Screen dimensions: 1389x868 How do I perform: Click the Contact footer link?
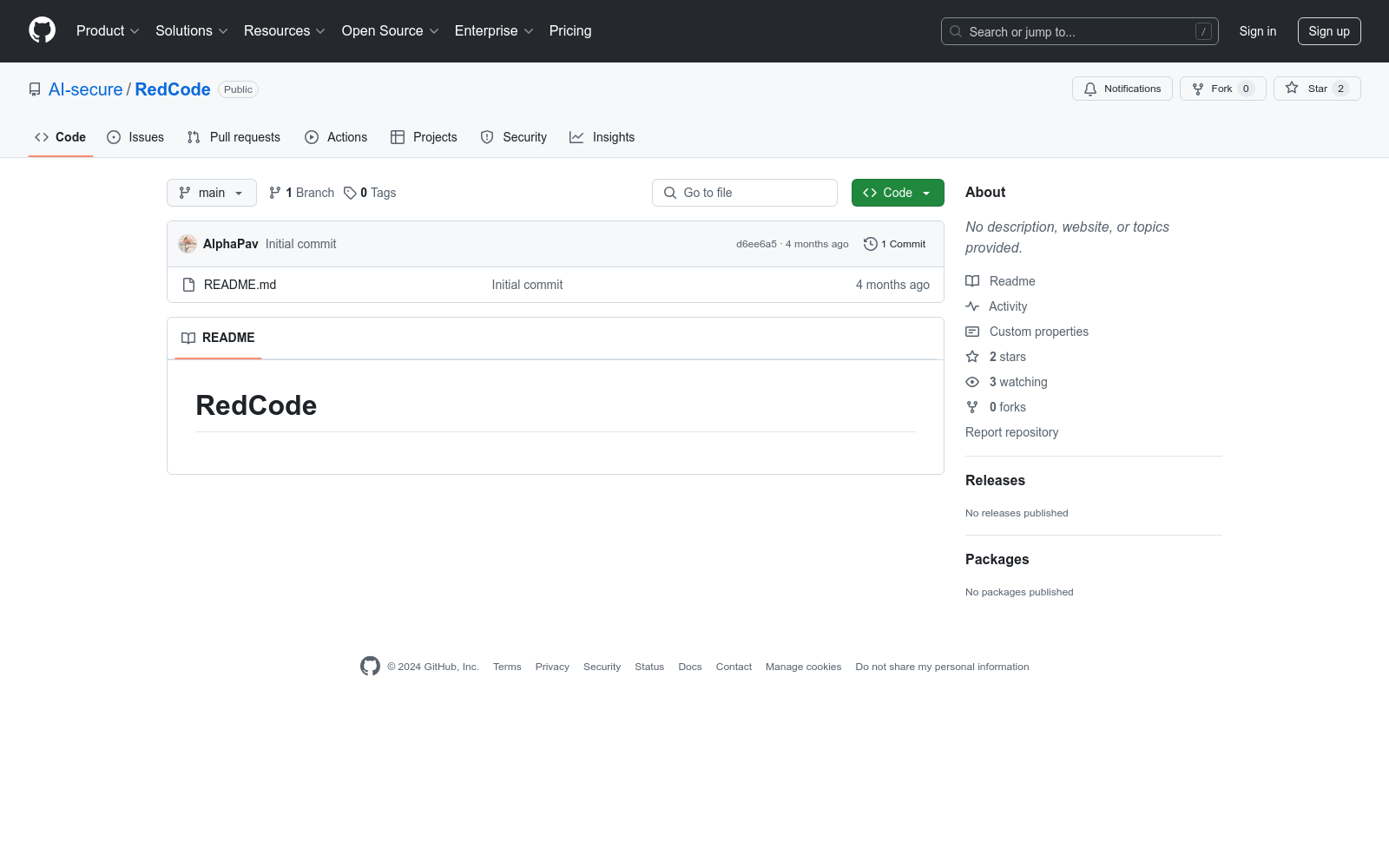click(x=734, y=667)
